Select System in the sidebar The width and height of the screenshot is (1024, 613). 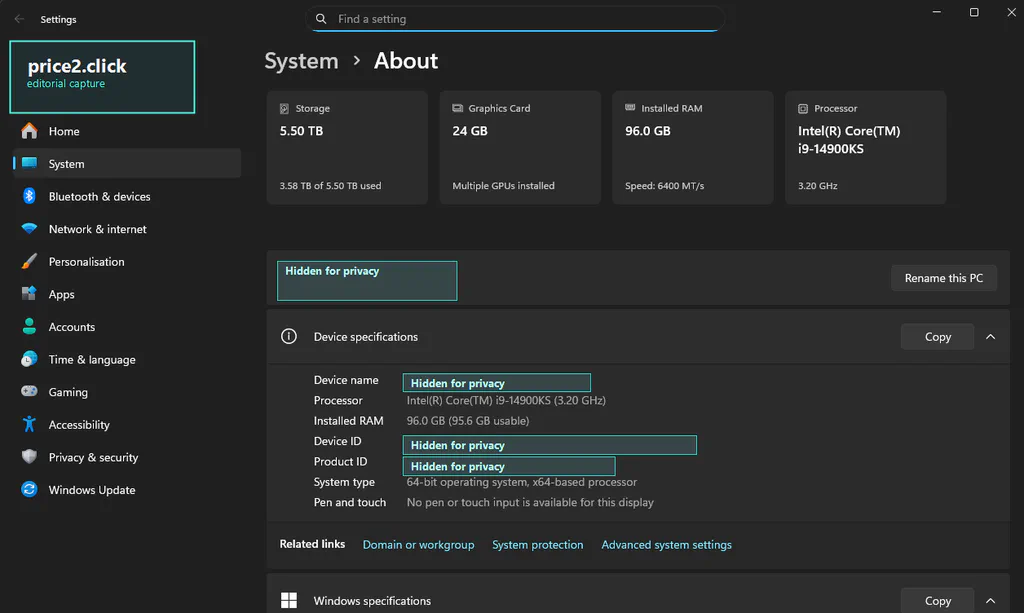coord(127,164)
